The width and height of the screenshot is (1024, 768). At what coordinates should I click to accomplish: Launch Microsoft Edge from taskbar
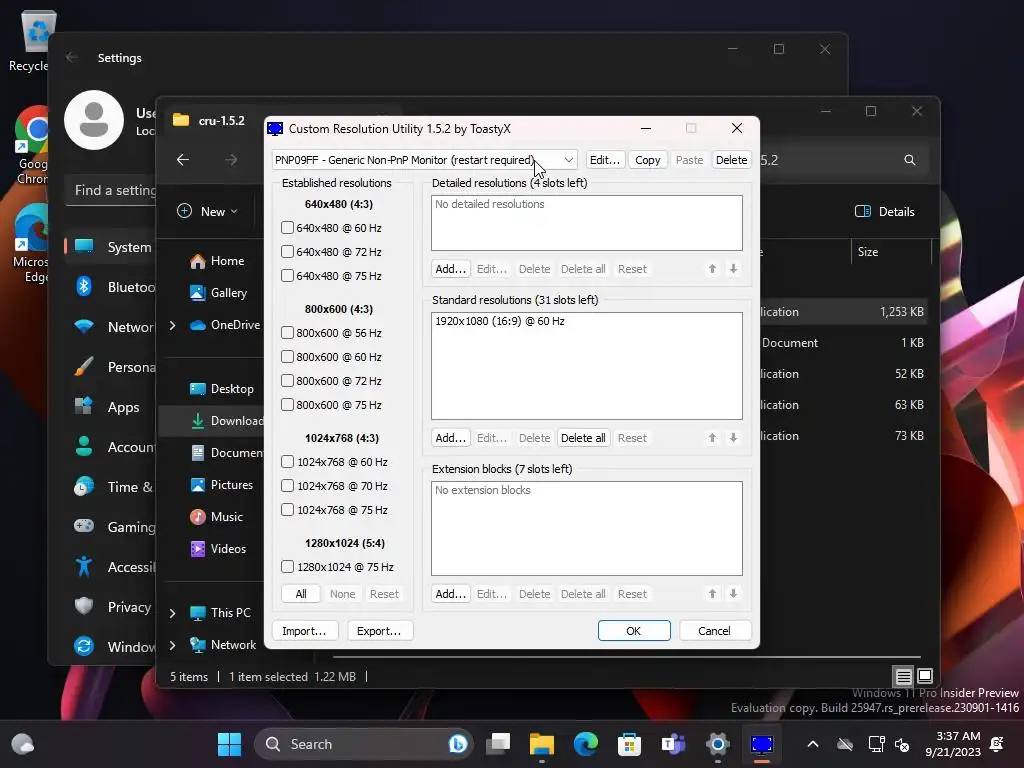[x=586, y=744]
